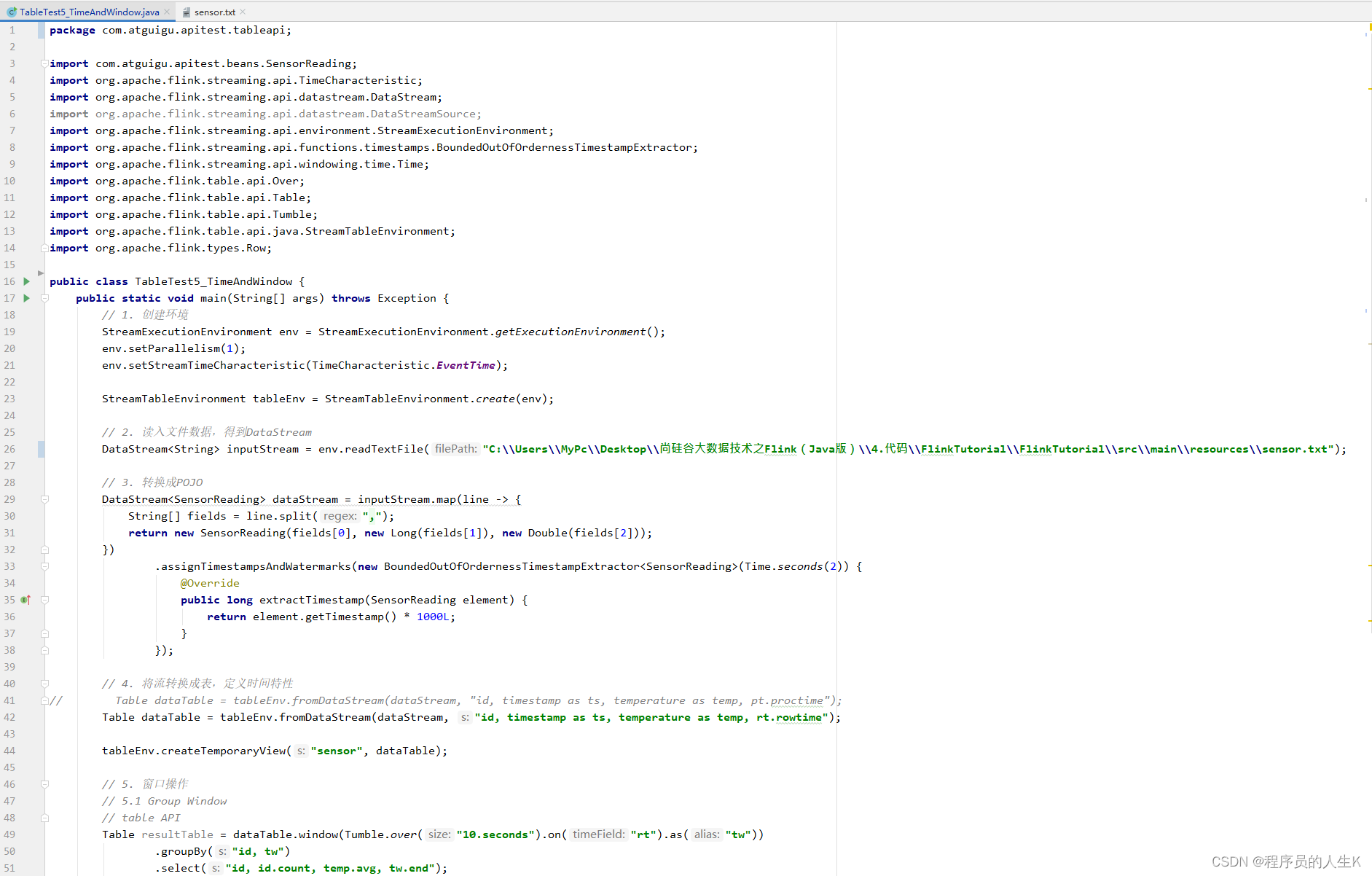The width and height of the screenshot is (1372, 876).
Task: Click line number 1 in the gutter
Action: (12, 30)
